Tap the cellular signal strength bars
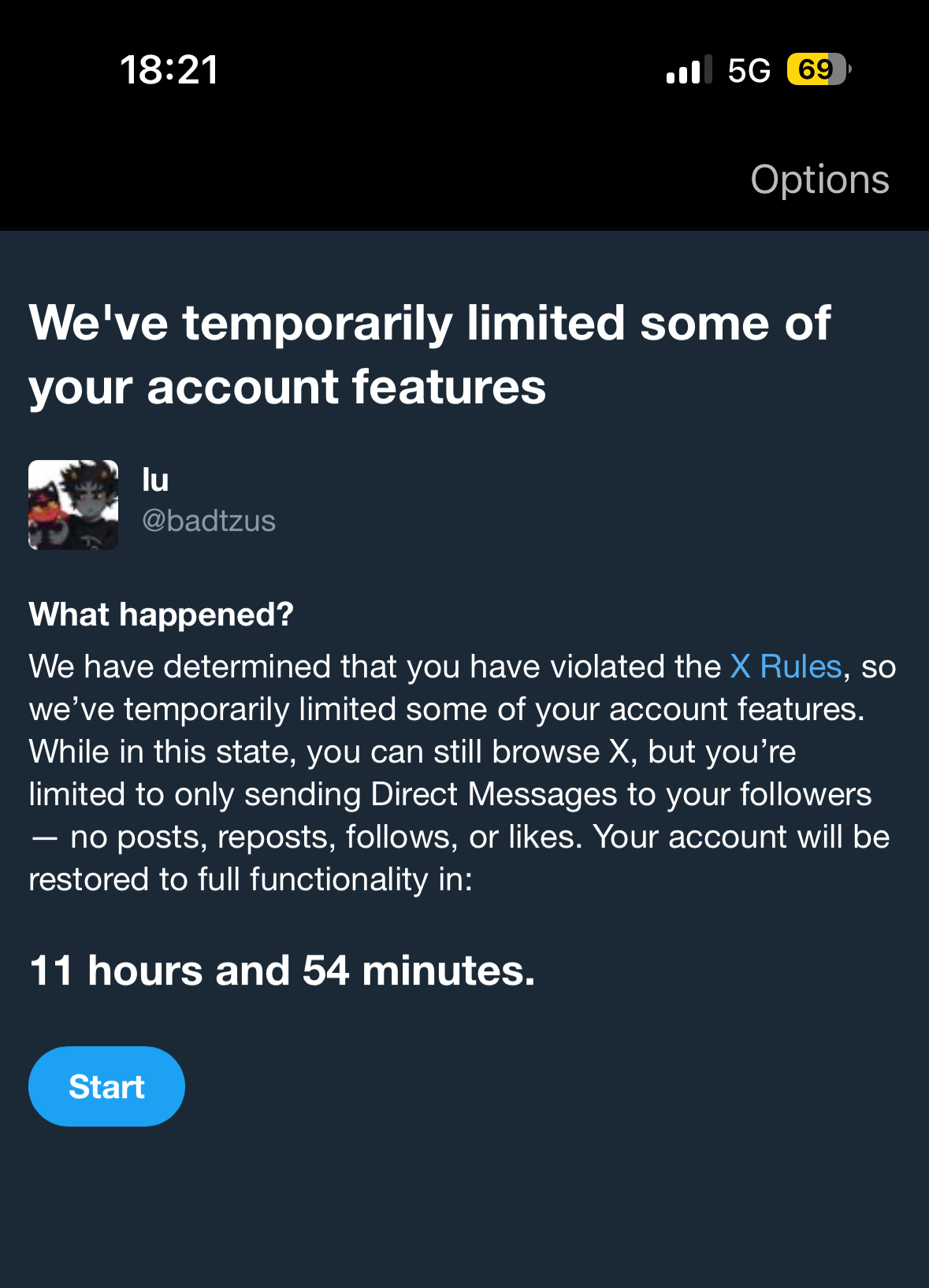The height and width of the screenshot is (1288, 929). pyautogui.click(x=689, y=69)
